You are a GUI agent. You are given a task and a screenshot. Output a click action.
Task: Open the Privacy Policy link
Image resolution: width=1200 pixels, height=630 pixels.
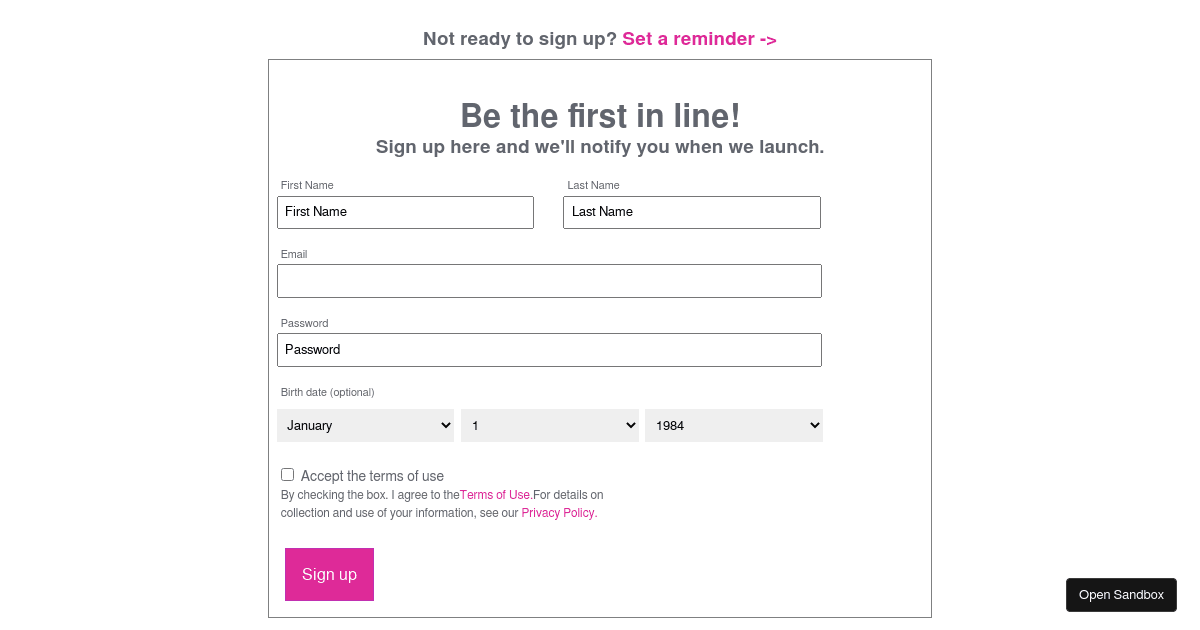(x=557, y=512)
